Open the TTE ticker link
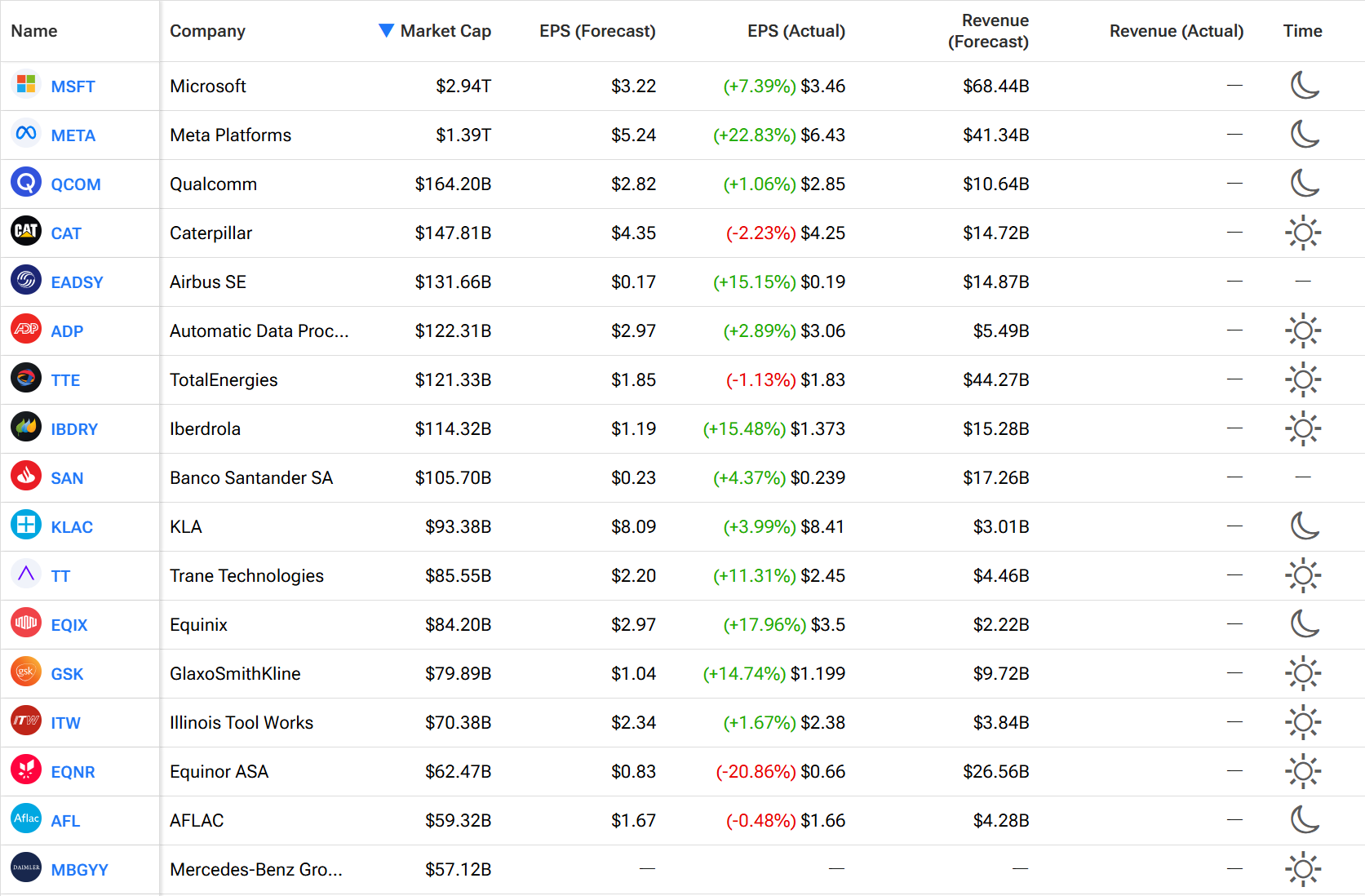 click(x=65, y=380)
